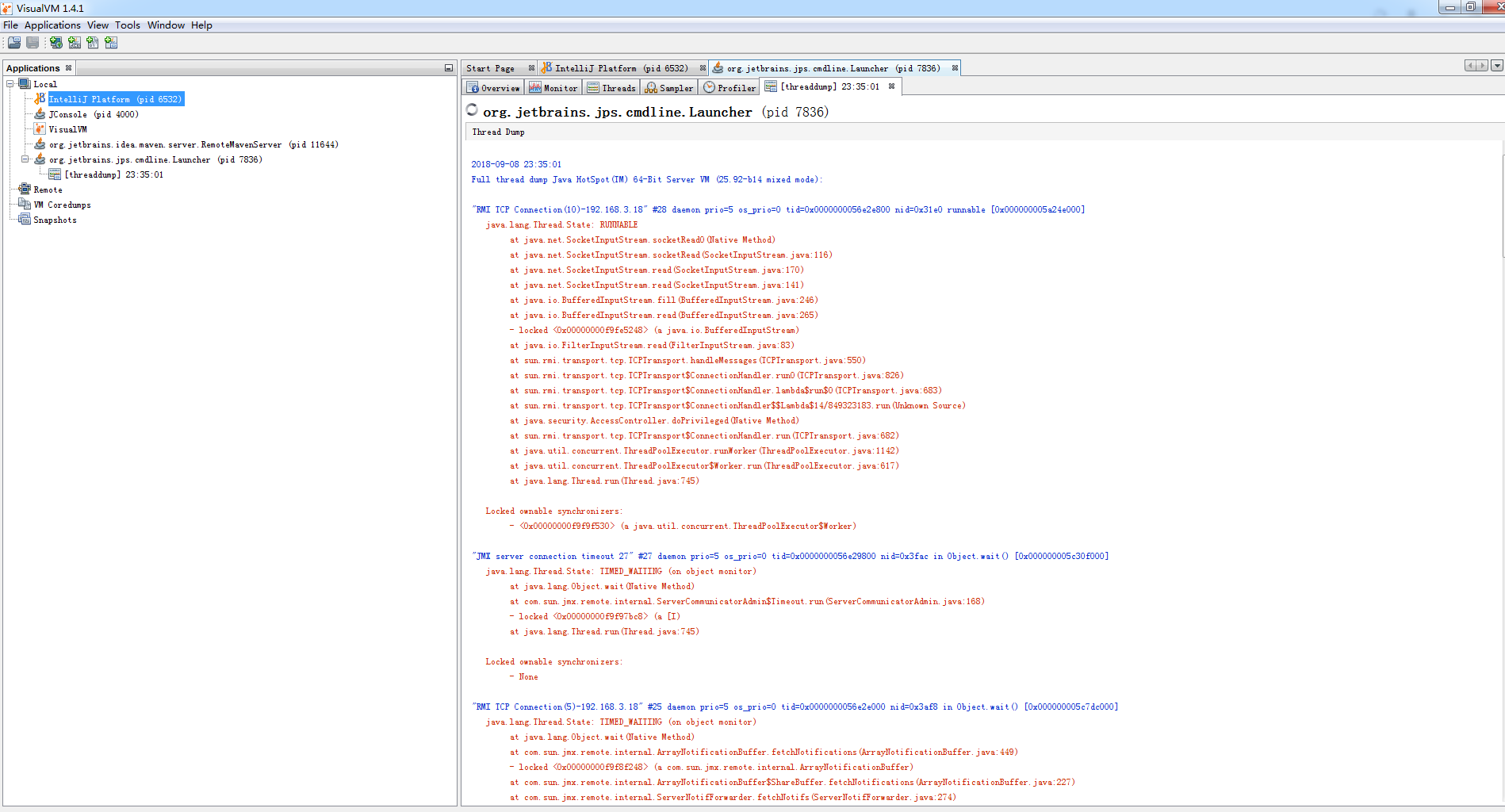The image size is (1505, 812).
Task: Select VisualVM node in Applications tree
Action: 68,129
